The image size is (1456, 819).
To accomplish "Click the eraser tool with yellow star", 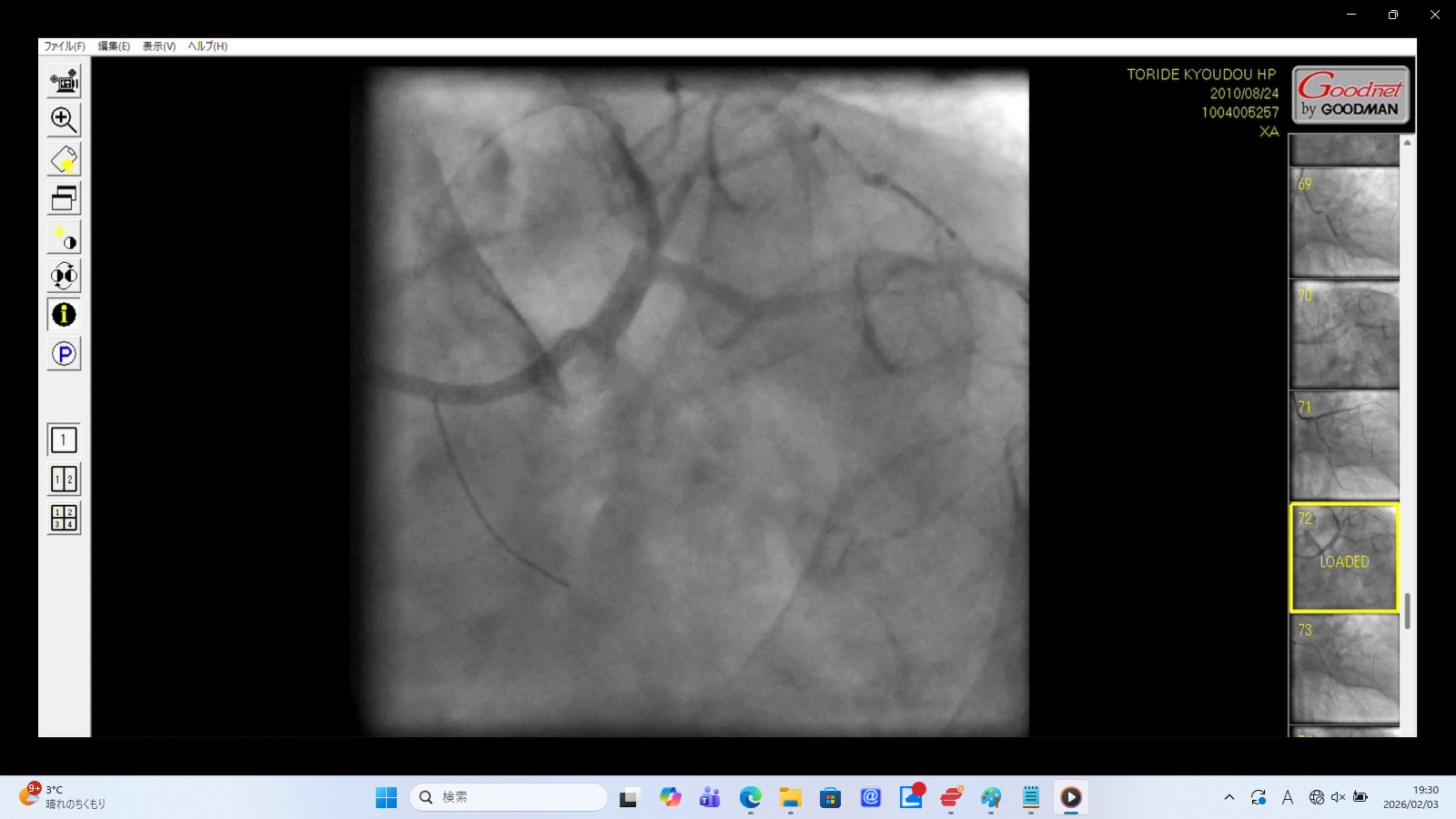I will [64, 159].
